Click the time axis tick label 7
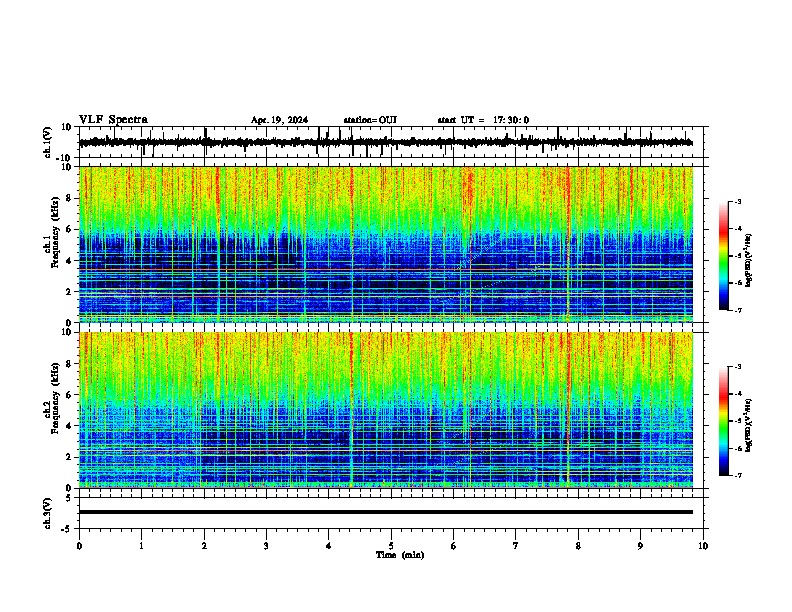 pyautogui.click(x=516, y=546)
